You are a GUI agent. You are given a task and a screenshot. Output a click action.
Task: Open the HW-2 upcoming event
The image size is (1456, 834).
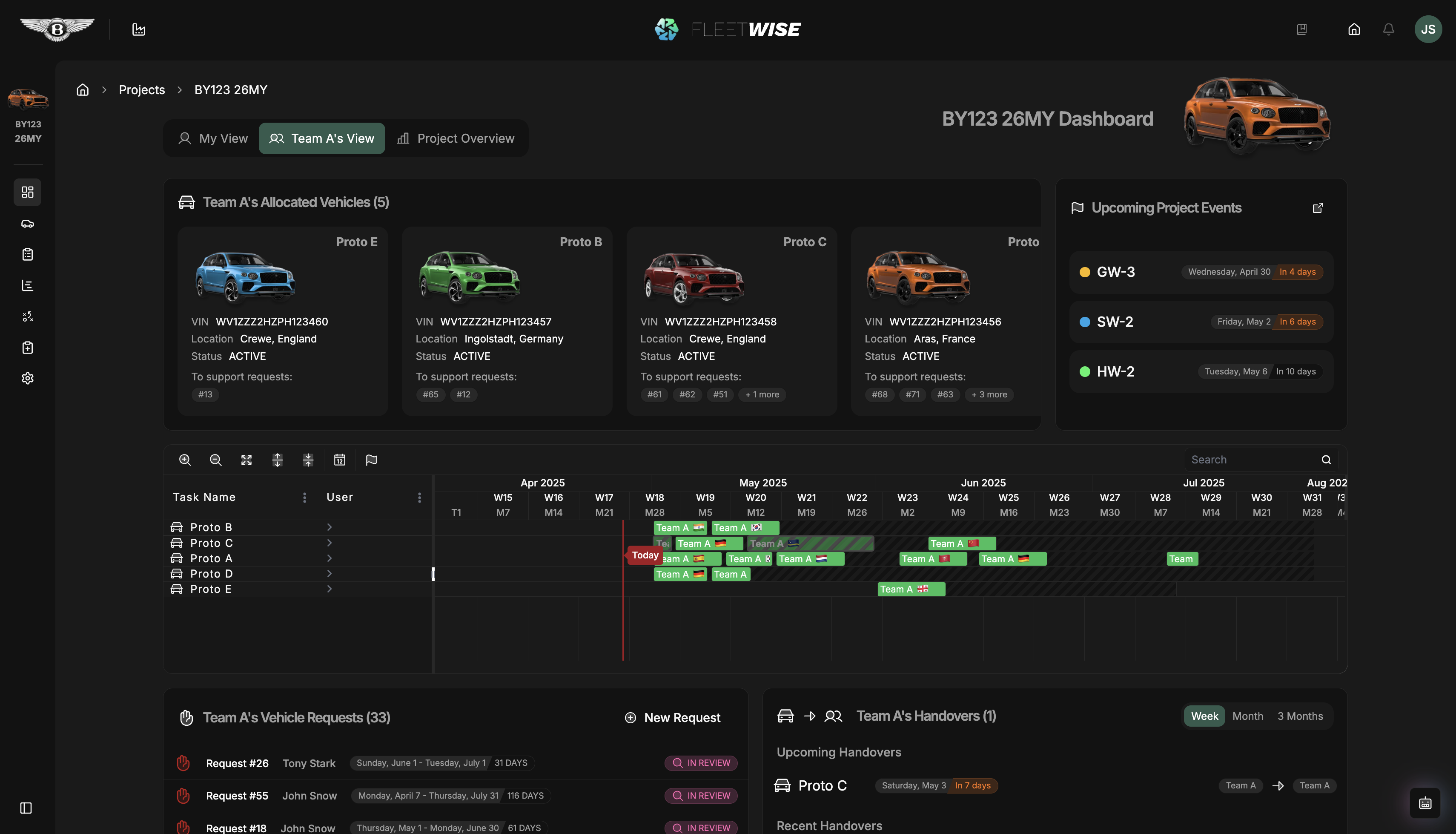[1201, 372]
